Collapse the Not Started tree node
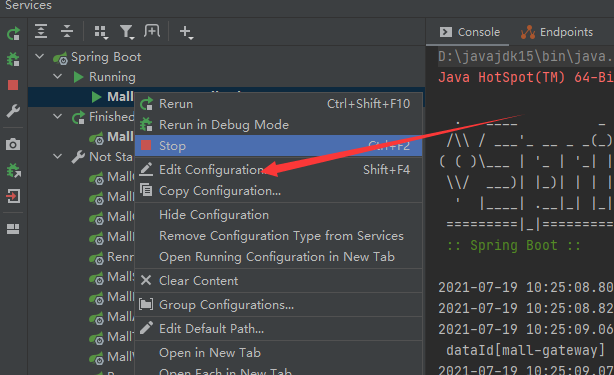614x375 pixels. (58, 157)
